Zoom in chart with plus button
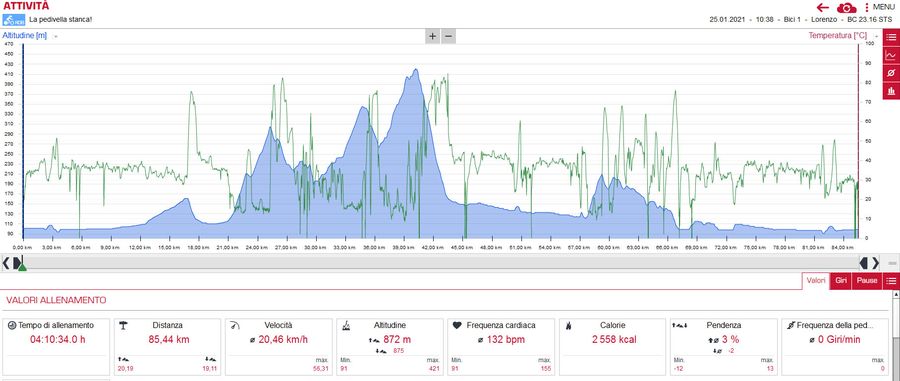This screenshot has width=900, height=381. tap(432, 36)
